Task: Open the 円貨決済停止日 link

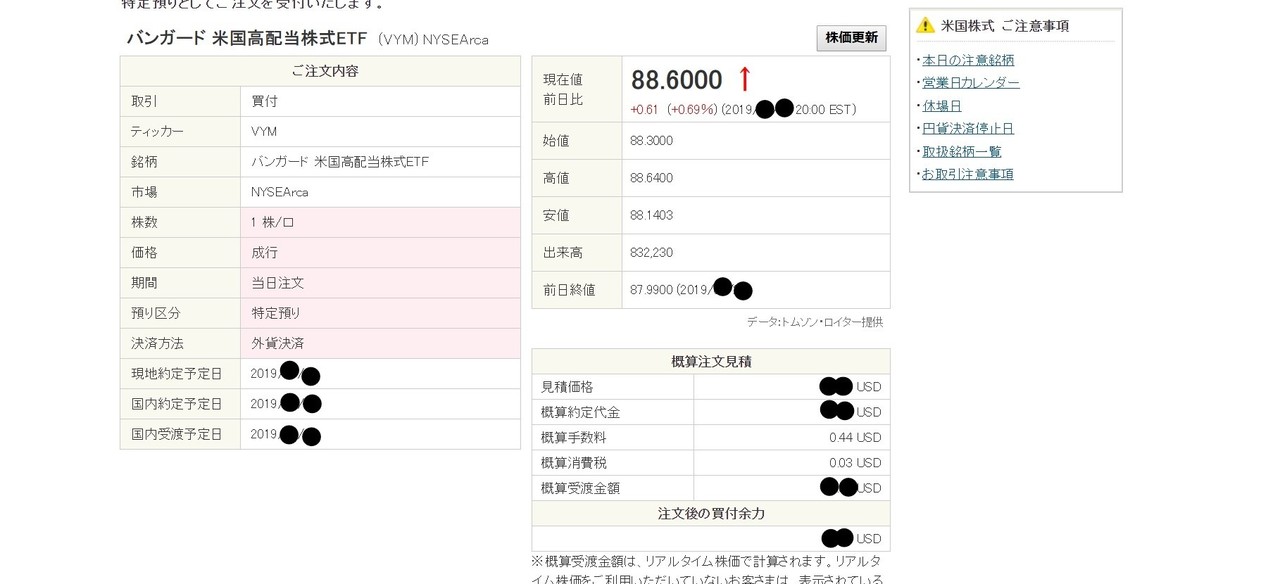Action: pyautogui.click(x=968, y=128)
